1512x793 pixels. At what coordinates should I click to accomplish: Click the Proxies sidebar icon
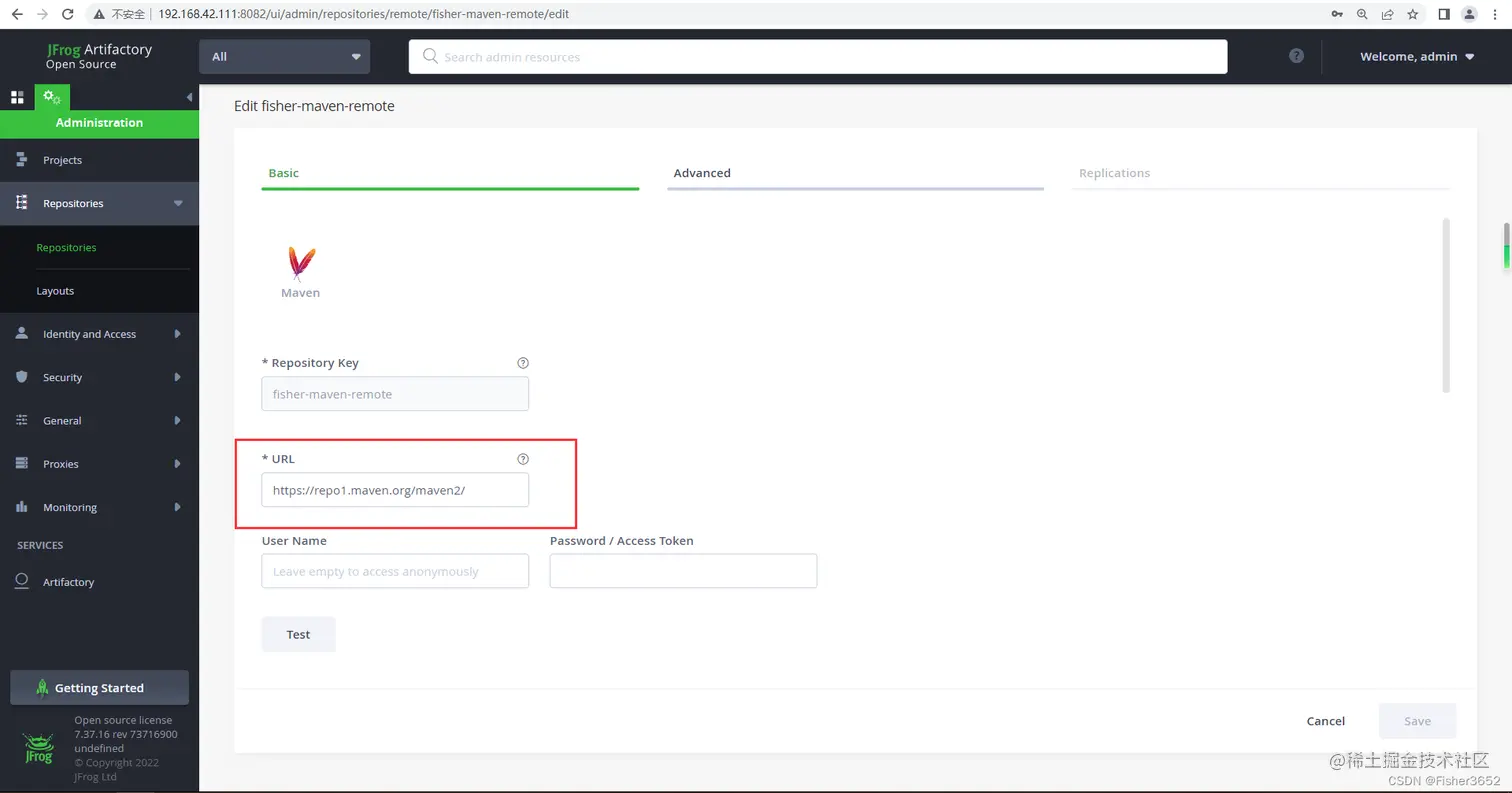21,463
